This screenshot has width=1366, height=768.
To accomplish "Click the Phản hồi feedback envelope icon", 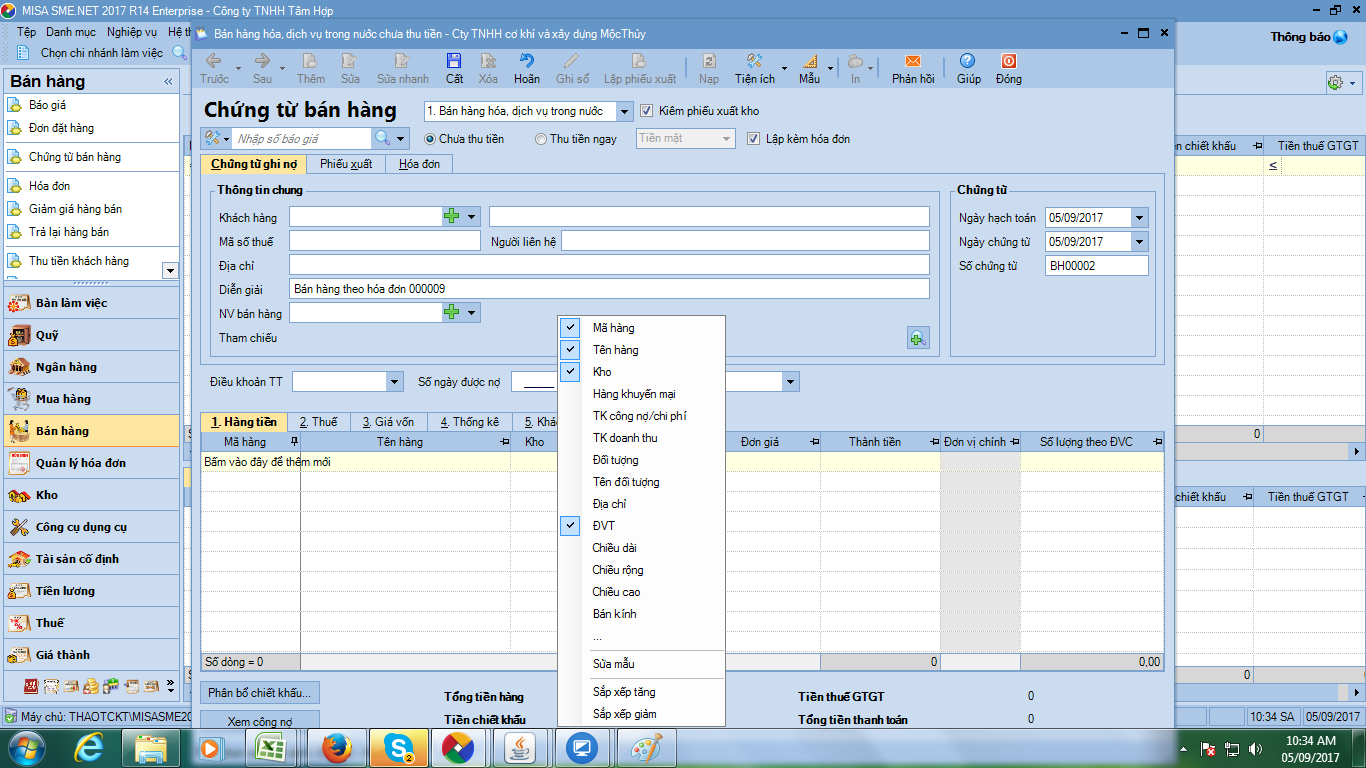I will 913,61.
